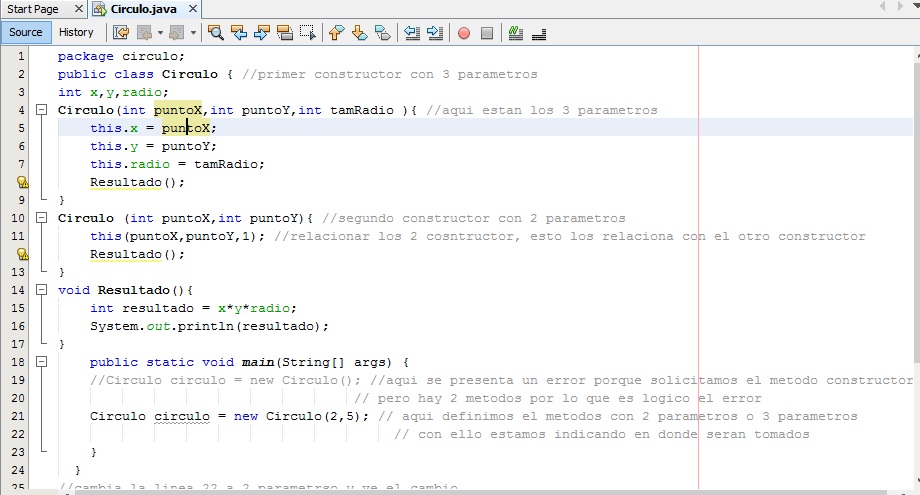This screenshot has width=920, height=495.
Task: Jump to Previous Bookmark icon
Action: (336, 32)
